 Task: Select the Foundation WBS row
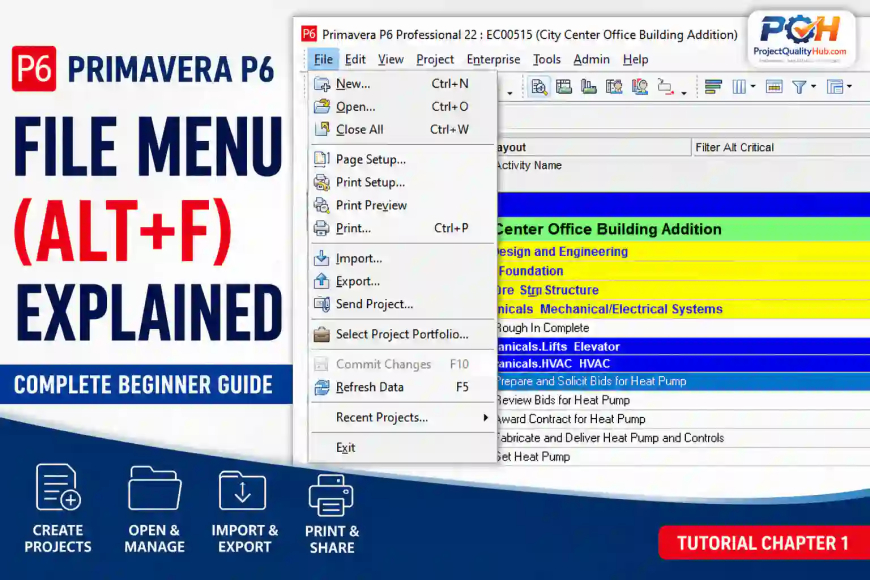tap(683, 271)
